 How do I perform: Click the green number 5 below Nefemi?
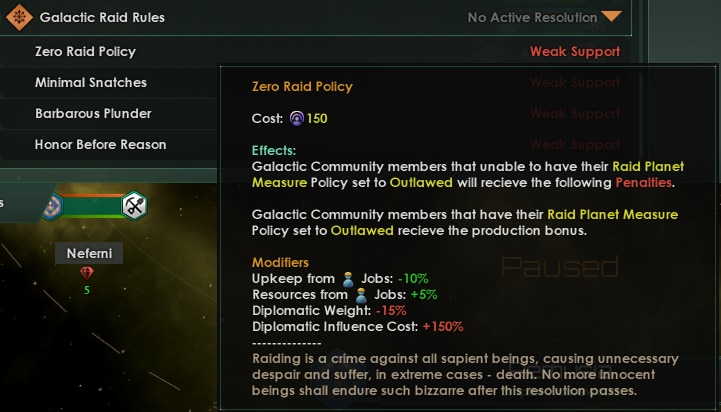point(88,290)
